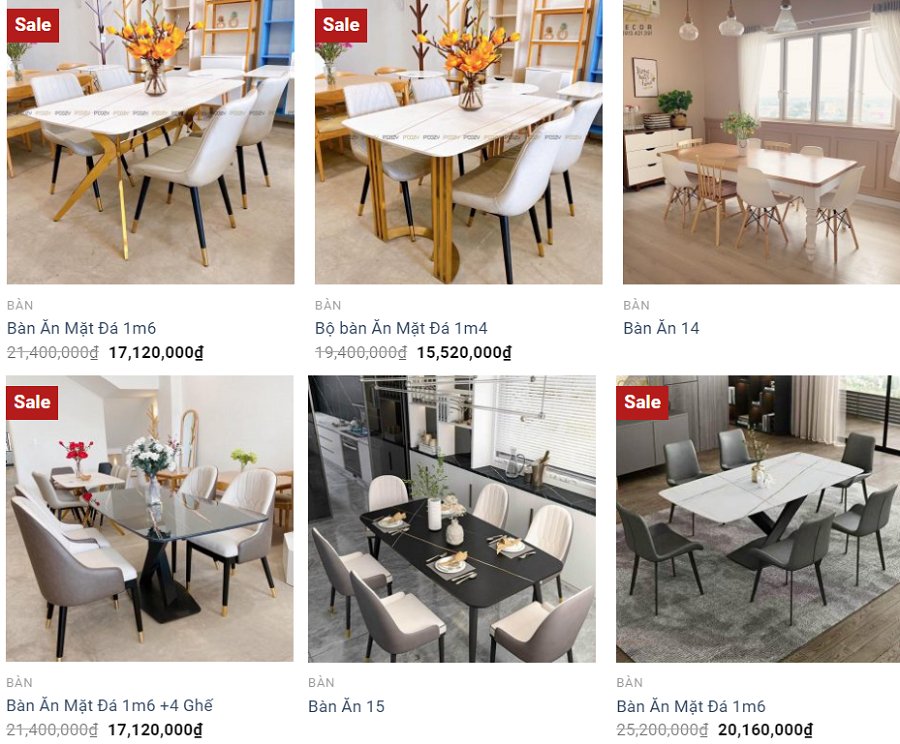Viewport: 900px width, 744px height.
Task: Open the Bàn Ăn Mặt Đá 1m6 +4 Ghế link
Action: pyautogui.click(x=110, y=706)
